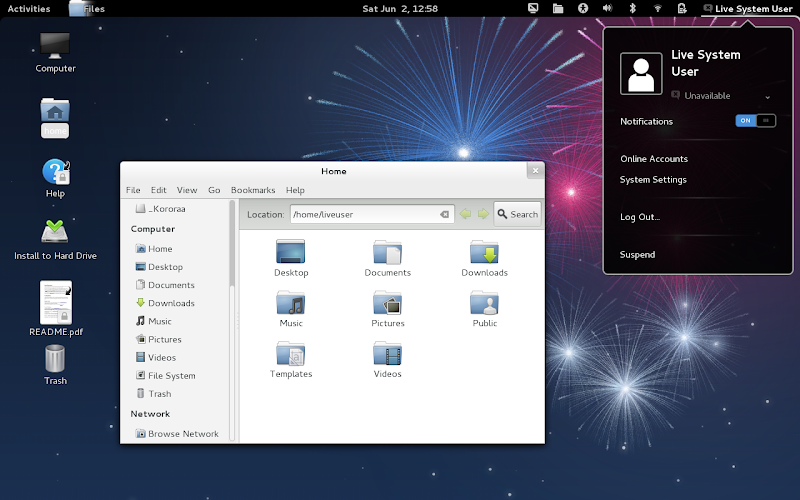
Task: Open the Downloads folder icon
Action: (x=484, y=252)
